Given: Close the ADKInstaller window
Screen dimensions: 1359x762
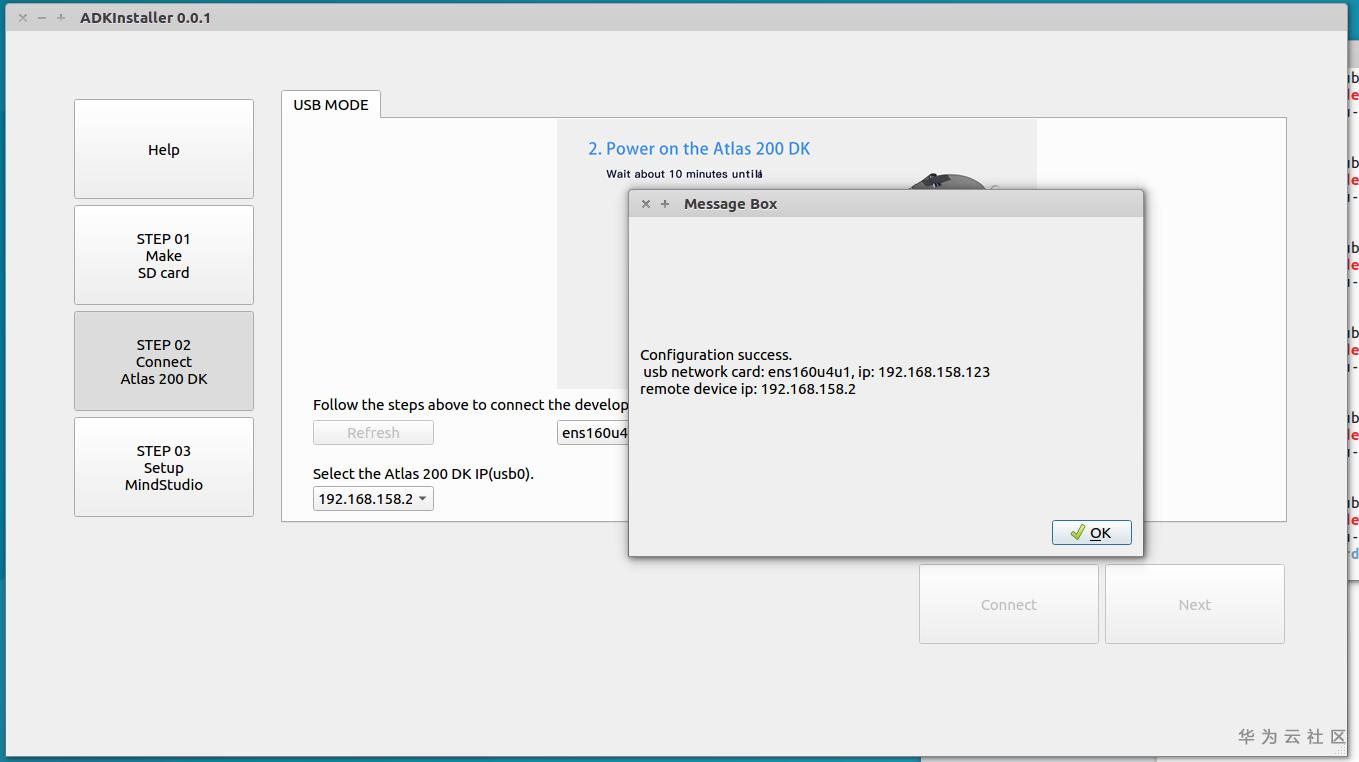Looking at the screenshot, I should (23, 18).
